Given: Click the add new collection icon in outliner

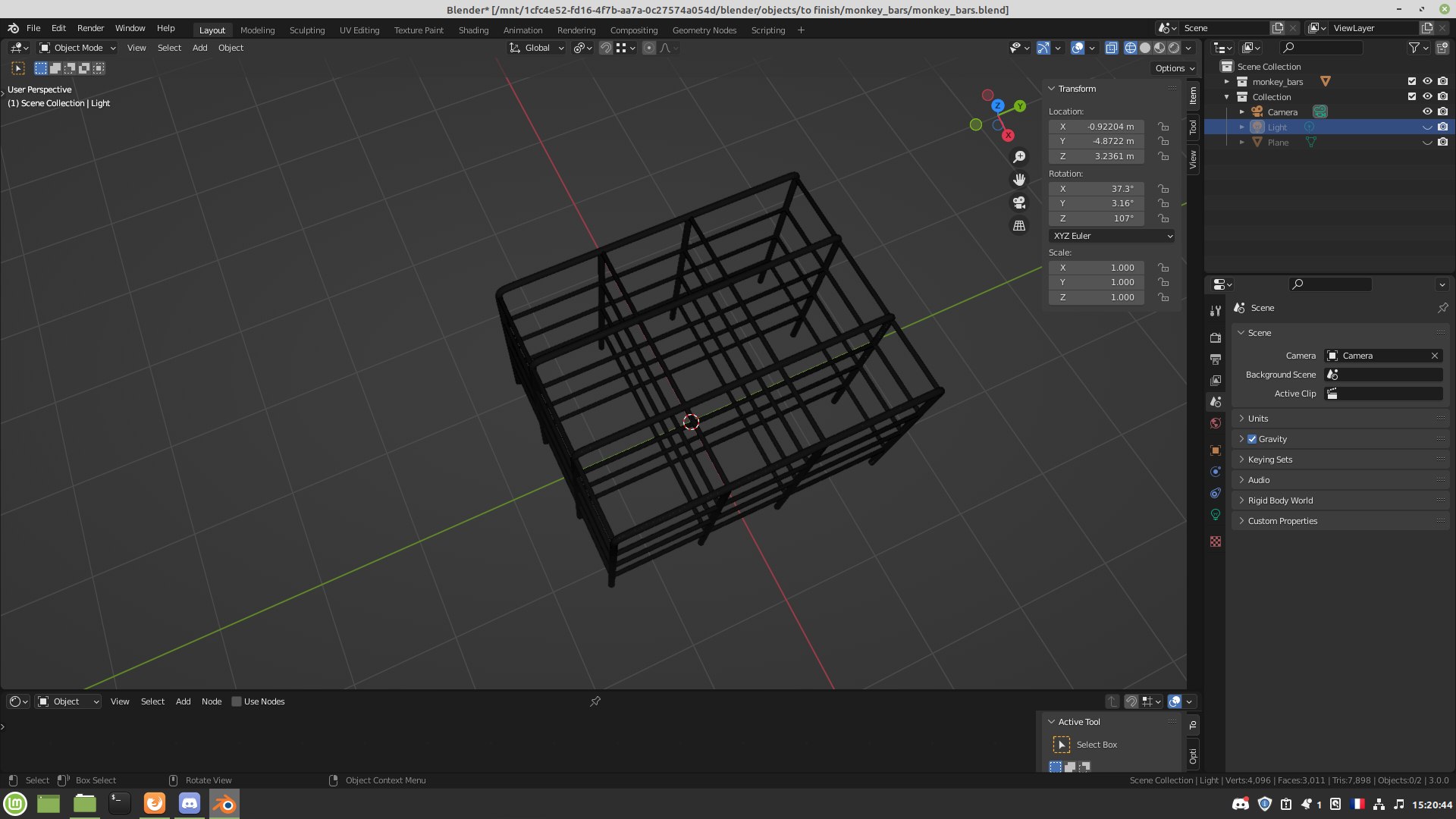Looking at the screenshot, I should coord(1442,48).
